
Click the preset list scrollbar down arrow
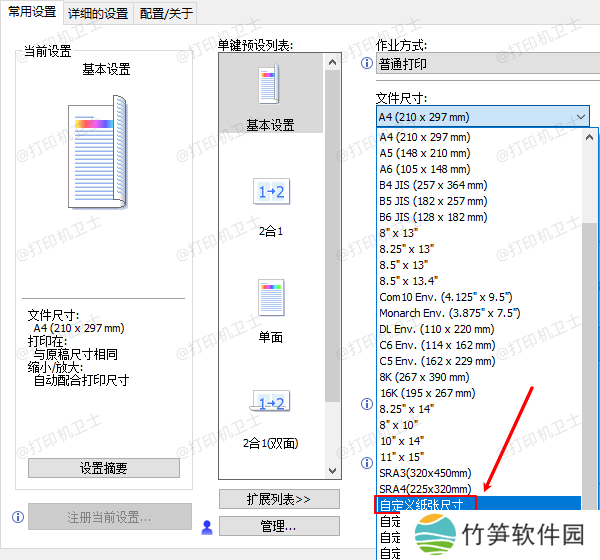(334, 468)
